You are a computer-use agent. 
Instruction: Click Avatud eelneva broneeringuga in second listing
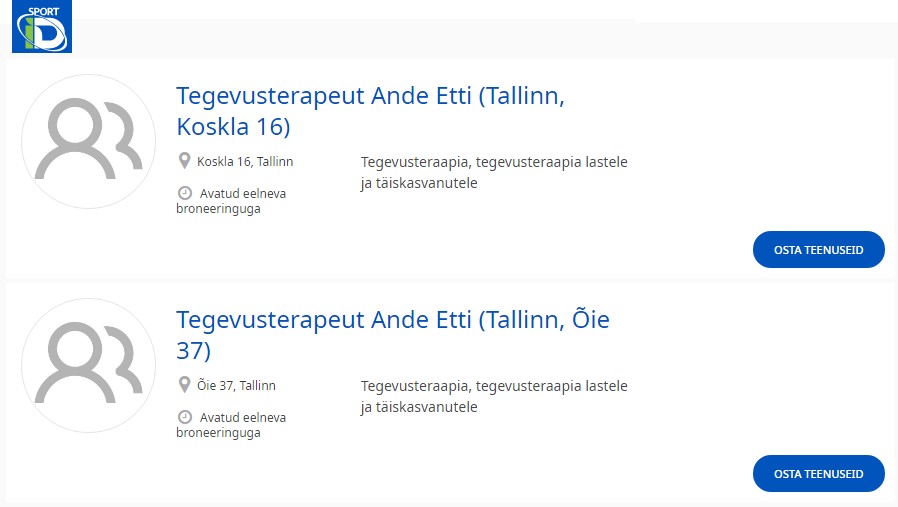pyautogui.click(x=231, y=425)
